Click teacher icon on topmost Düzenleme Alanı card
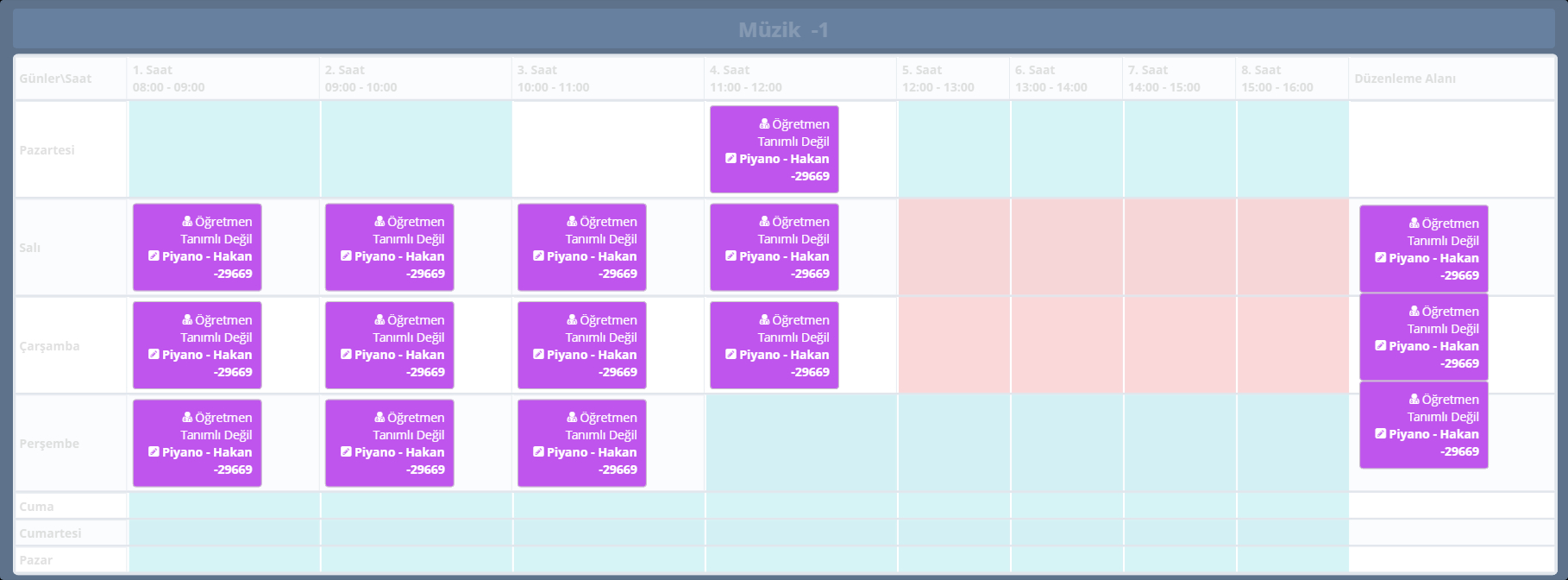1568x580 pixels. click(1414, 224)
